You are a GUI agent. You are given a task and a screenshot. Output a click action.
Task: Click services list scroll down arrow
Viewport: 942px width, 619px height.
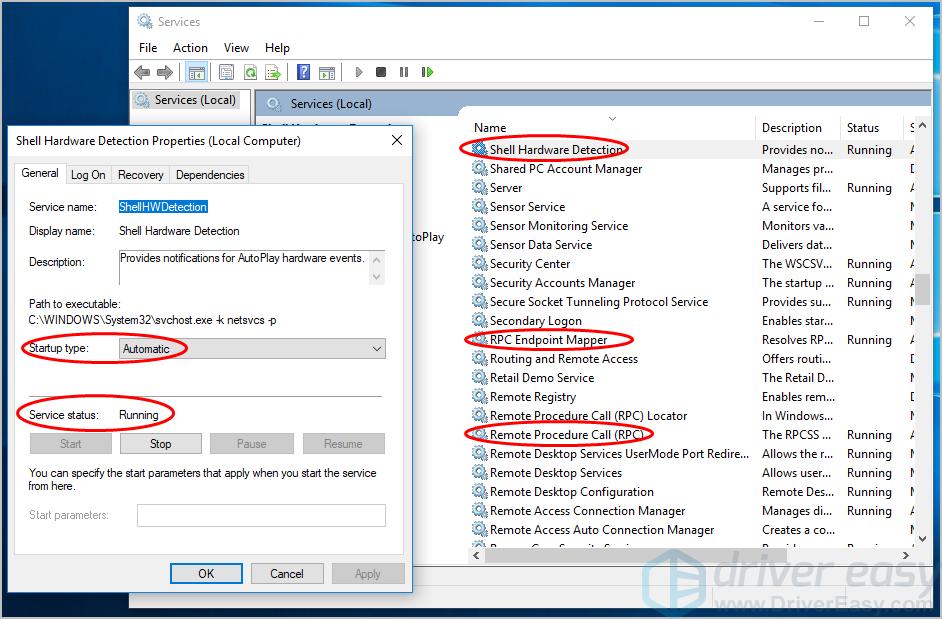[923, 539]
